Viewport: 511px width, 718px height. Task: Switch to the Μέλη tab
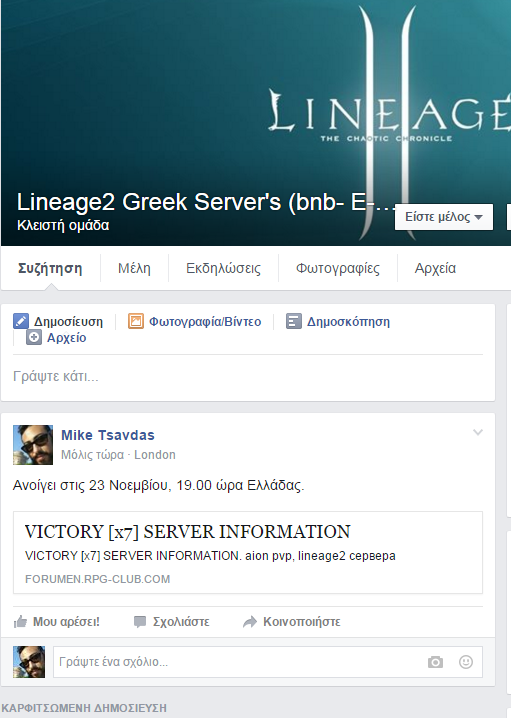[x=134, y=268]
